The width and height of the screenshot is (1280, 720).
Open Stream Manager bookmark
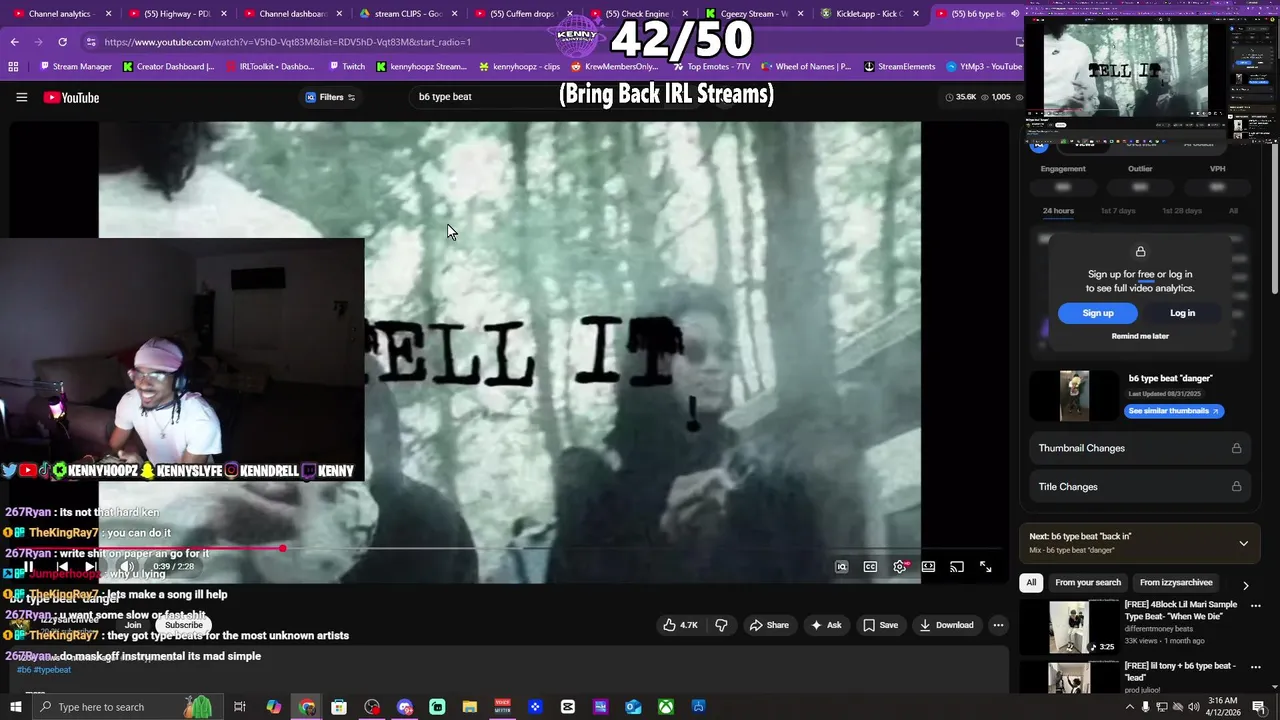[76, 67]
